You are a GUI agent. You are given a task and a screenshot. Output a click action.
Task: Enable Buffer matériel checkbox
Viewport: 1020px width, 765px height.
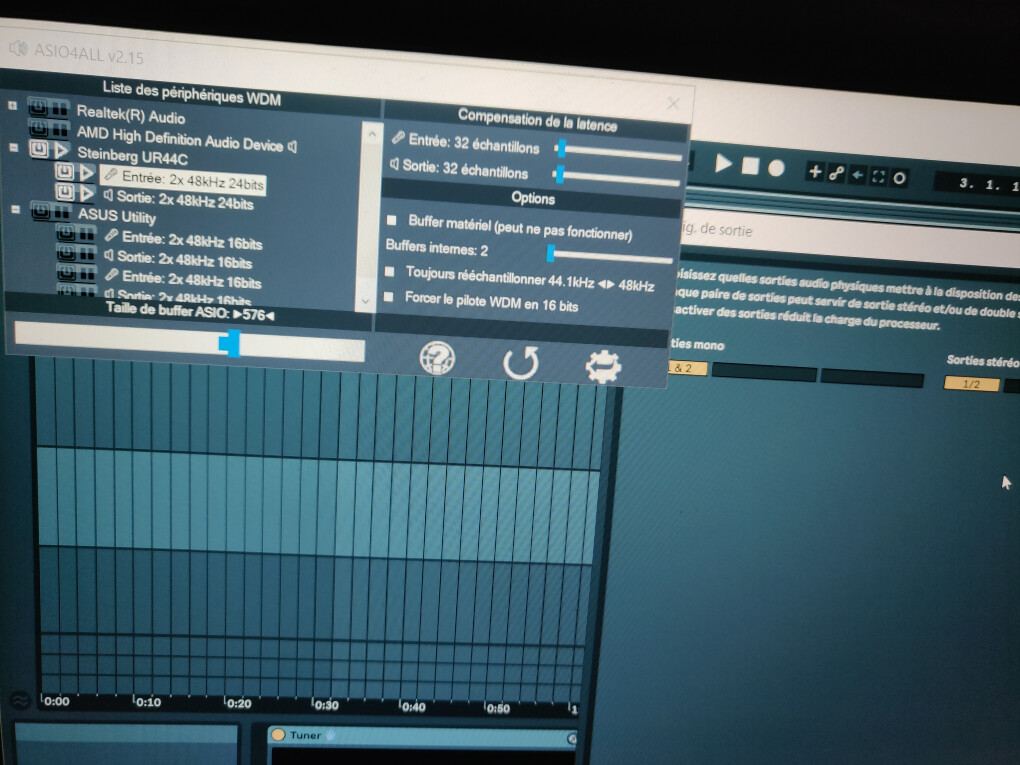click(392, 221)
